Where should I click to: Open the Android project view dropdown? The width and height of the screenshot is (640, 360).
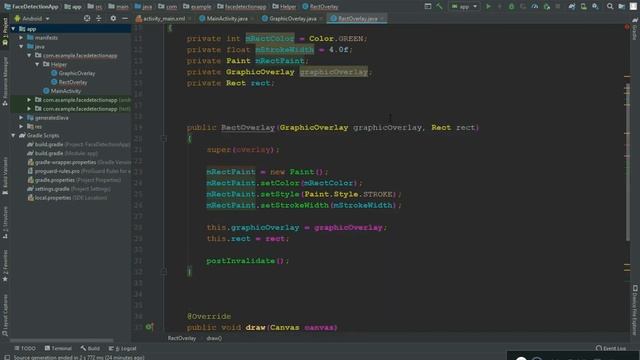click(x=32, y=19)
